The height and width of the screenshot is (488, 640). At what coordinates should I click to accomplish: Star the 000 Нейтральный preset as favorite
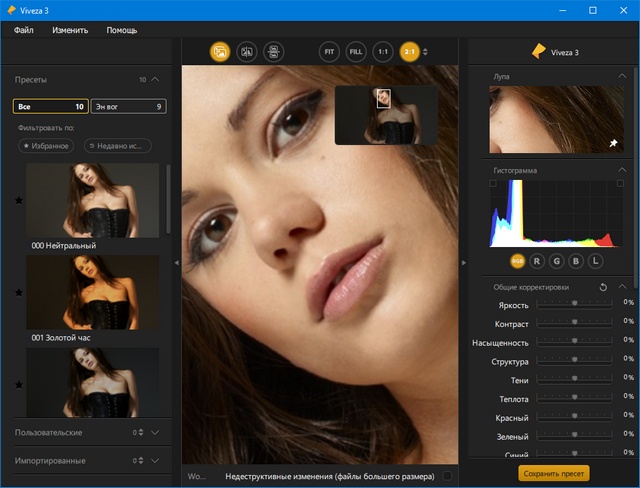(19, 201)
